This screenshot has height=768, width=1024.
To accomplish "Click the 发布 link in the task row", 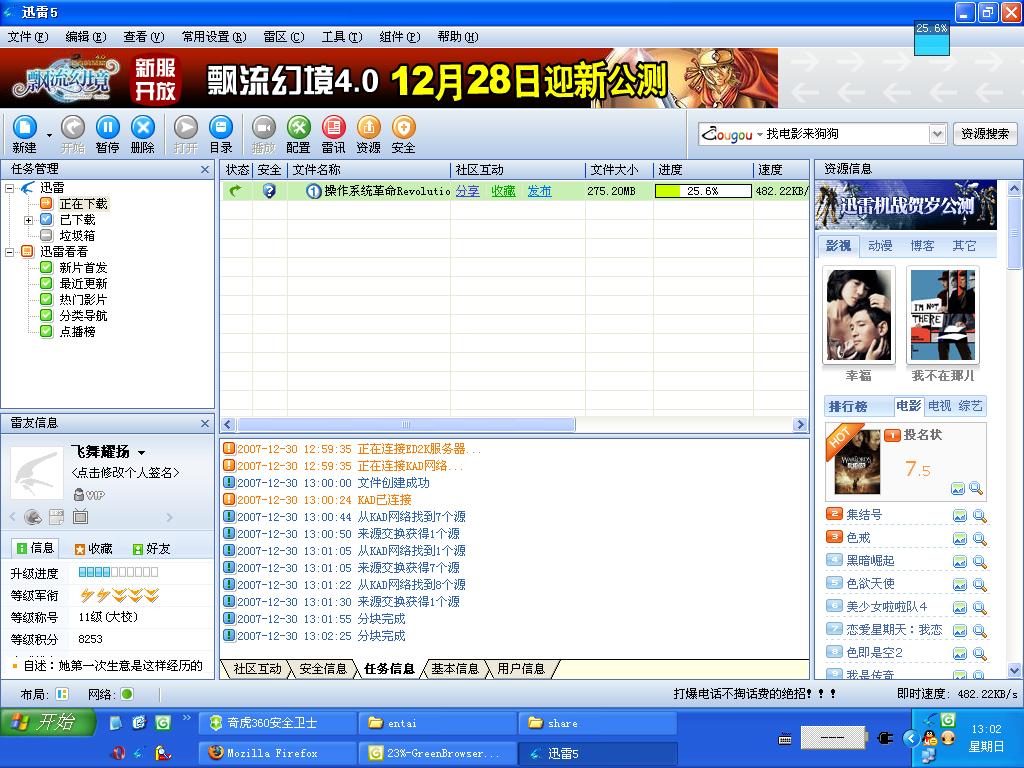I will pos(539,191).
